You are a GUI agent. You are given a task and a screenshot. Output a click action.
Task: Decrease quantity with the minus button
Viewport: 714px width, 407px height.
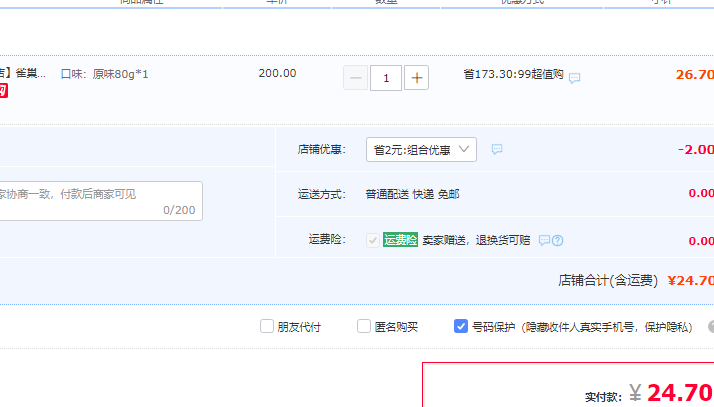point(356,78)
